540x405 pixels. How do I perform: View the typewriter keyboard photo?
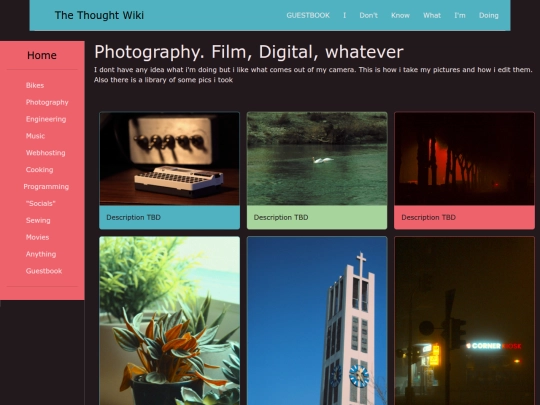pyautogui.click(x=169, y=158)
